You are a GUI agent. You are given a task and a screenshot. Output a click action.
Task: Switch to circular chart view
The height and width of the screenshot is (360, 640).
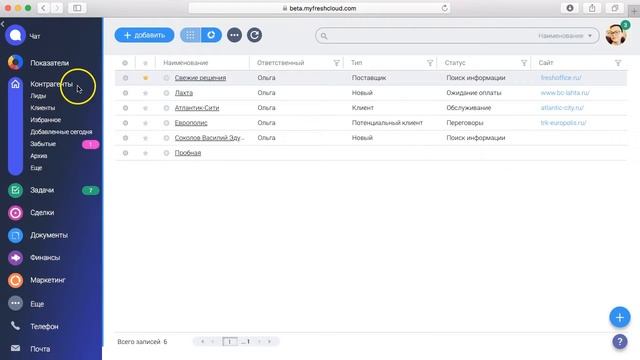[x=211, y=35]
